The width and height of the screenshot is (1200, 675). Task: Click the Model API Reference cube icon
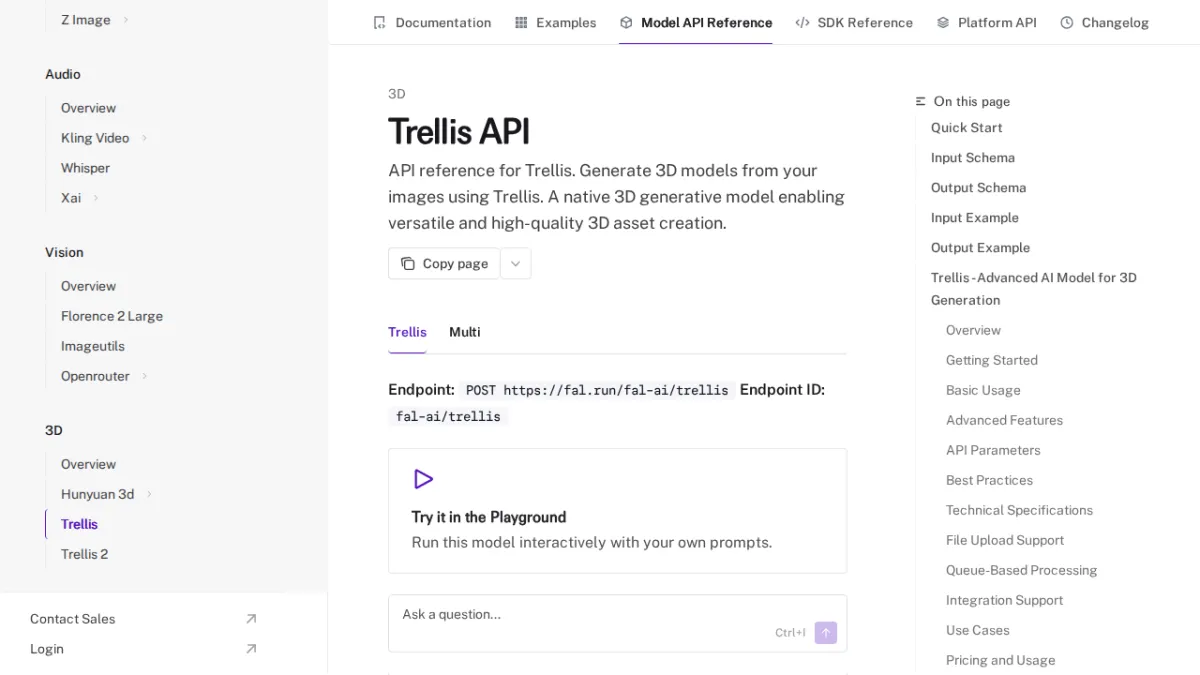point(626,22)
